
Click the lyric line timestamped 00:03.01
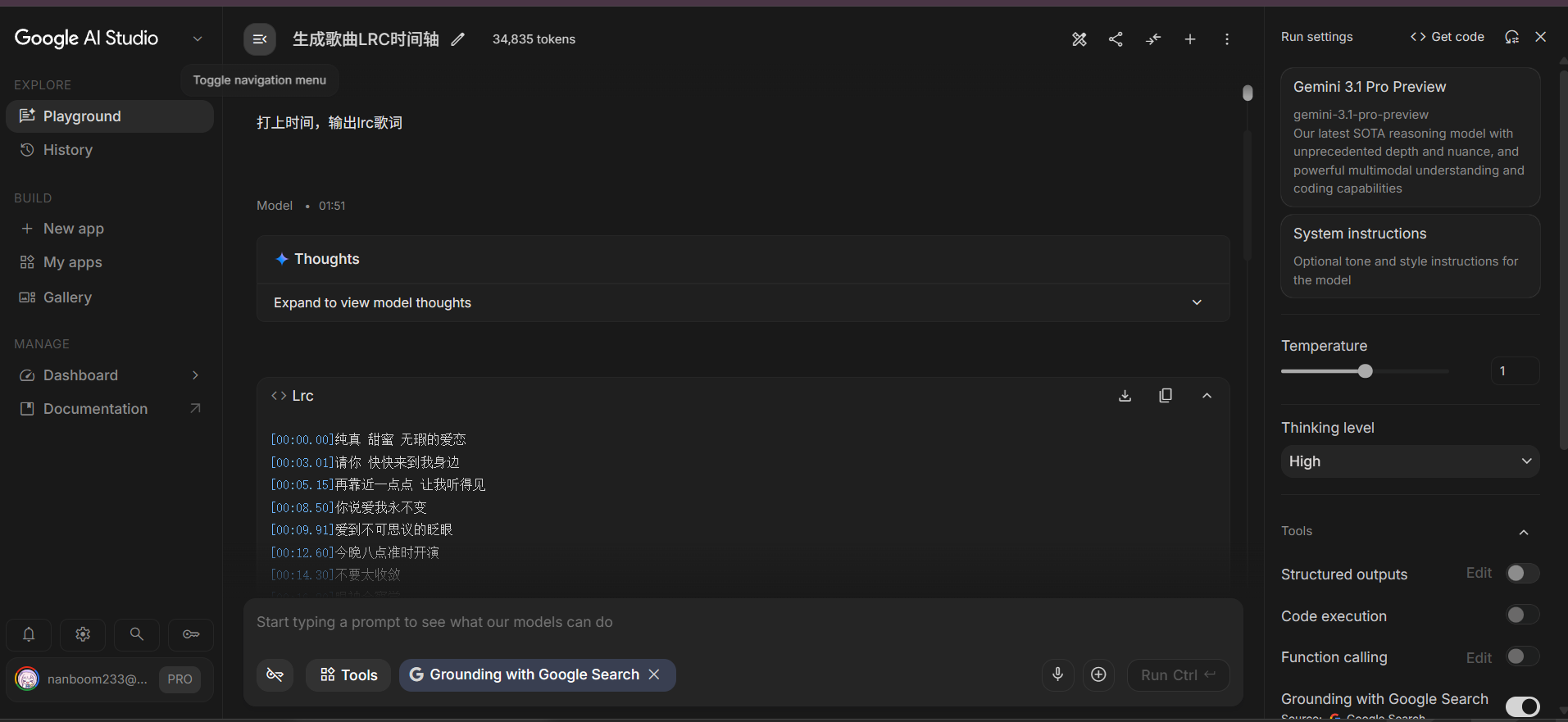(x=366, y=462)
